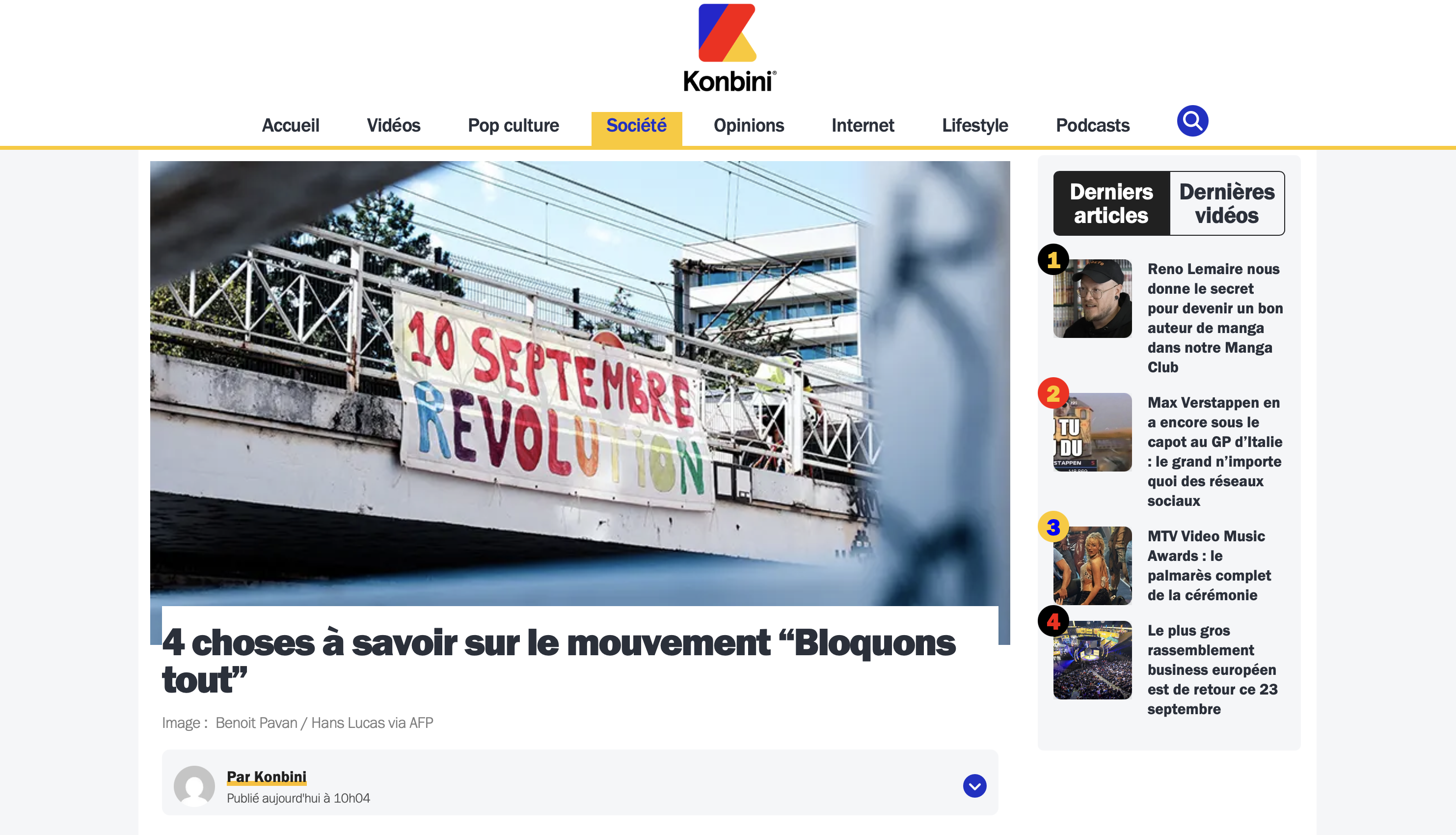Open the Max Verstappen article thumbnail

click(x=1092, y=432)
